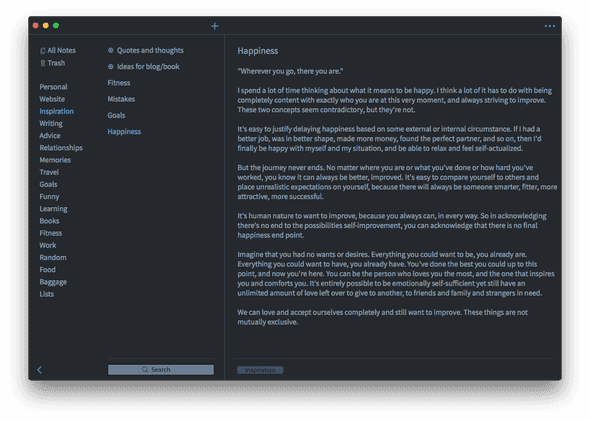Select the Relationships tag

pyautogui.click(x=61, y=147)
